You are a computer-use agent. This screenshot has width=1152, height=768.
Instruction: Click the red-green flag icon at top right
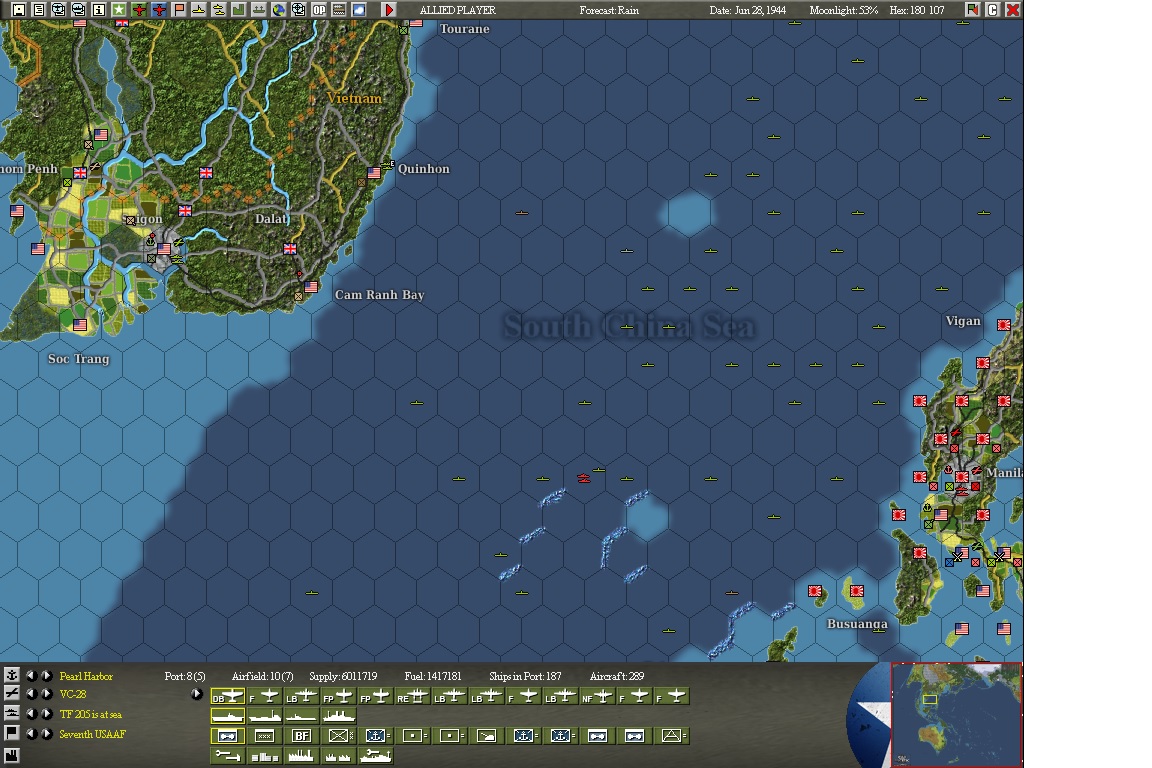[973, 10]
